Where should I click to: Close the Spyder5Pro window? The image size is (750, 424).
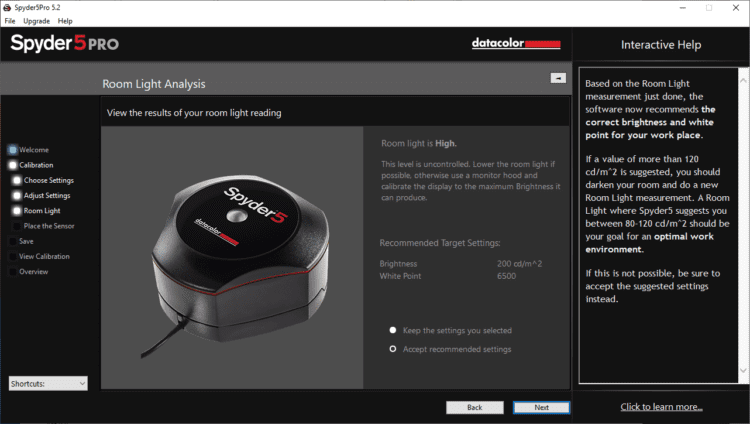736,8
